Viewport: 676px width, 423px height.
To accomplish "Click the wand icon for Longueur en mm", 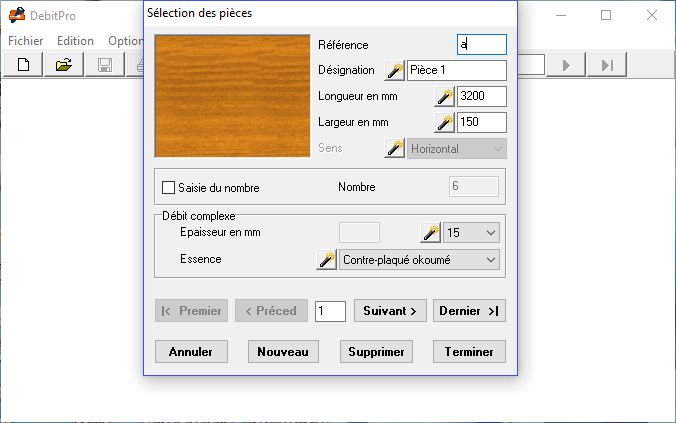I will [444, 97].
